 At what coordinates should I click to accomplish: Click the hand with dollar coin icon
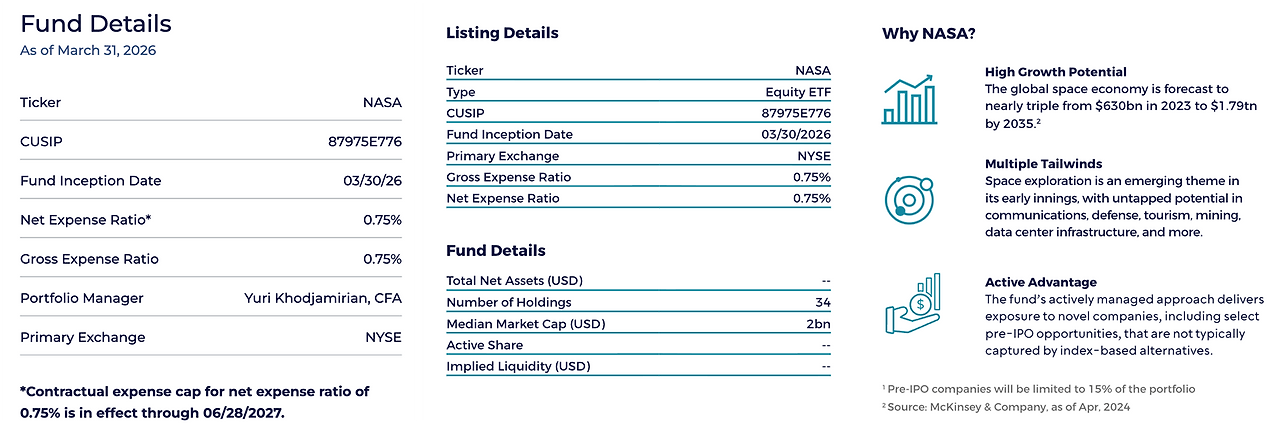tap(912, 305)
